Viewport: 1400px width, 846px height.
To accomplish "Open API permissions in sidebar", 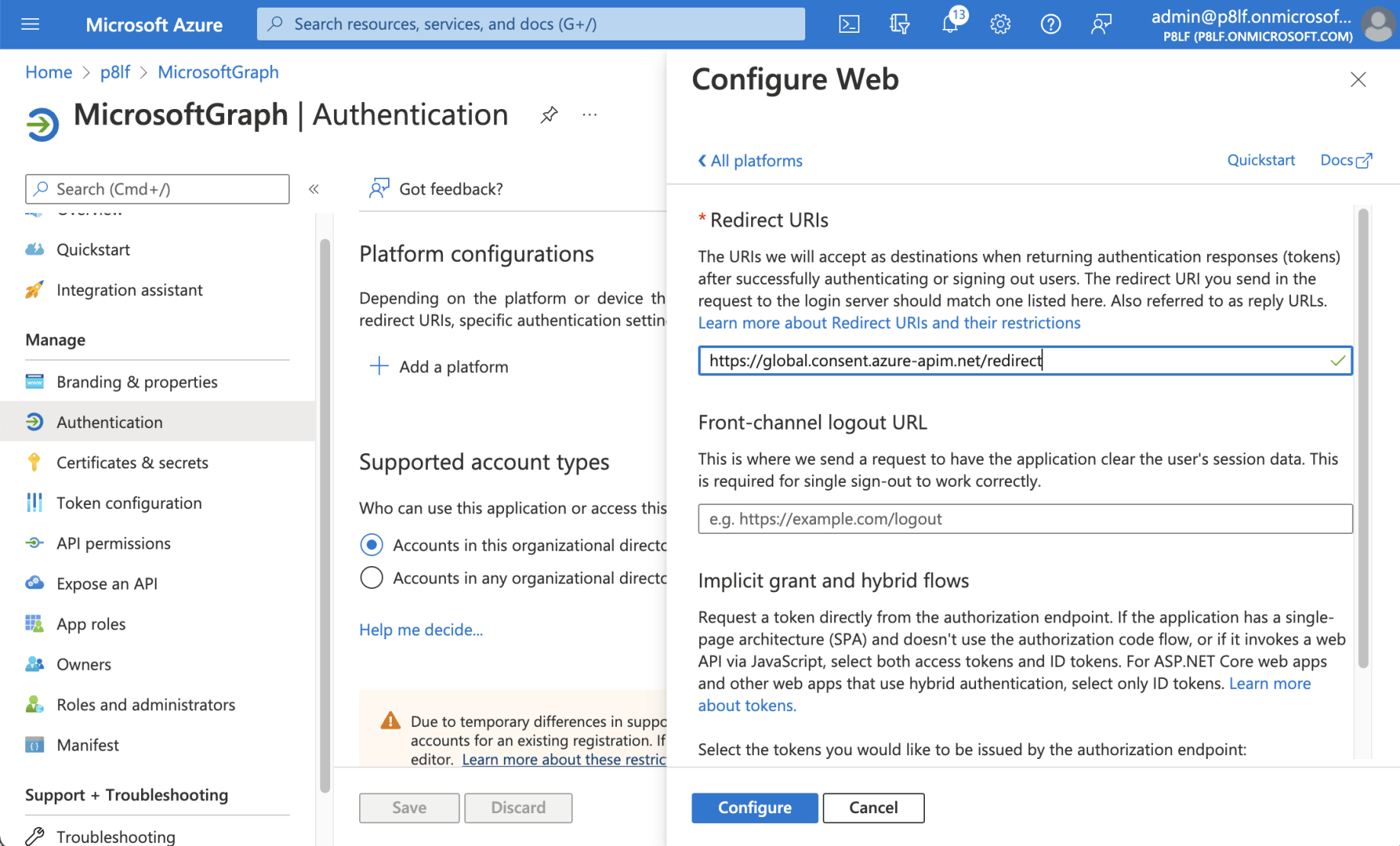I will coord(114,543).
